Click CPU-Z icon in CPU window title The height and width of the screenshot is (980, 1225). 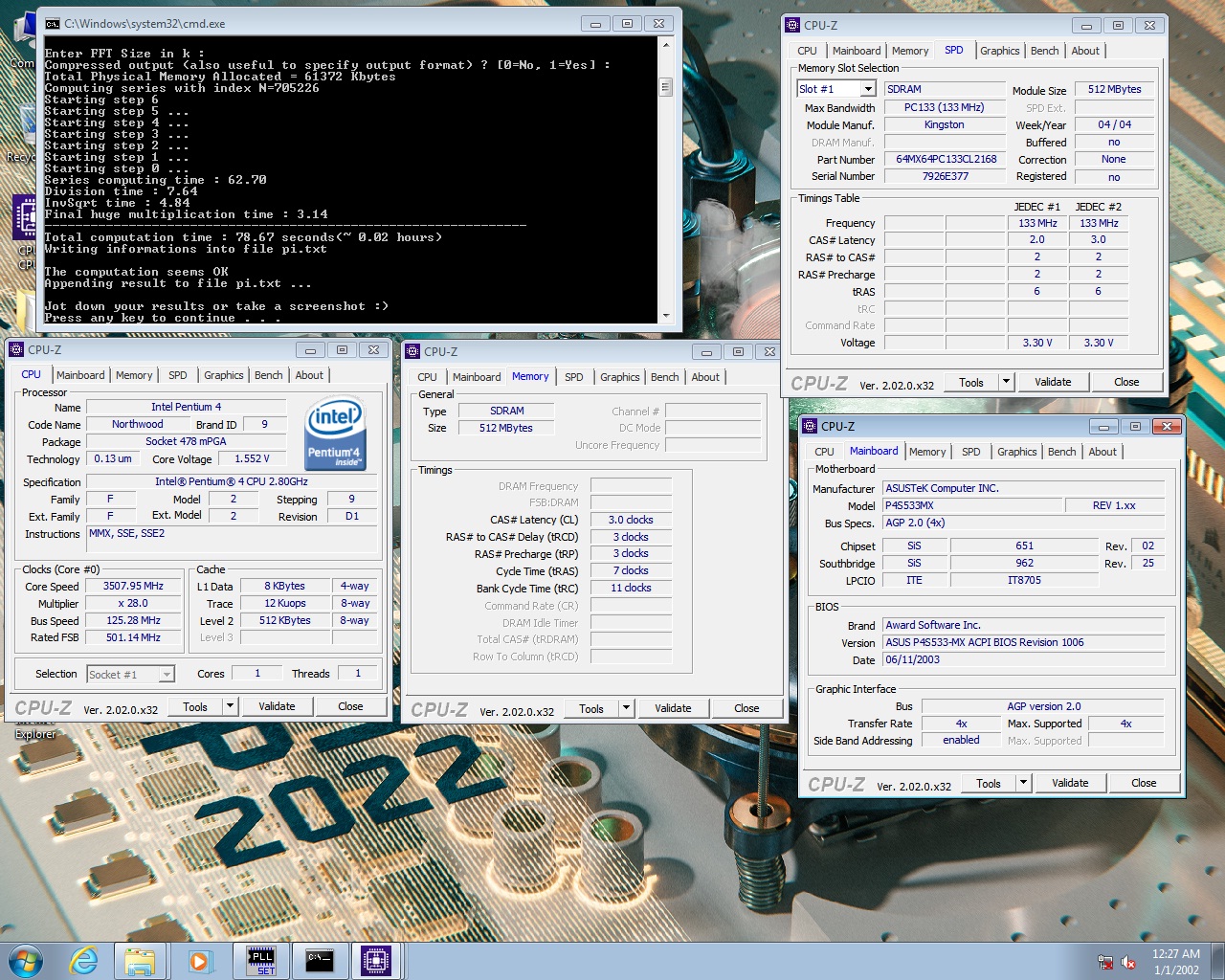pyautogui.click(x=17, y=349)
